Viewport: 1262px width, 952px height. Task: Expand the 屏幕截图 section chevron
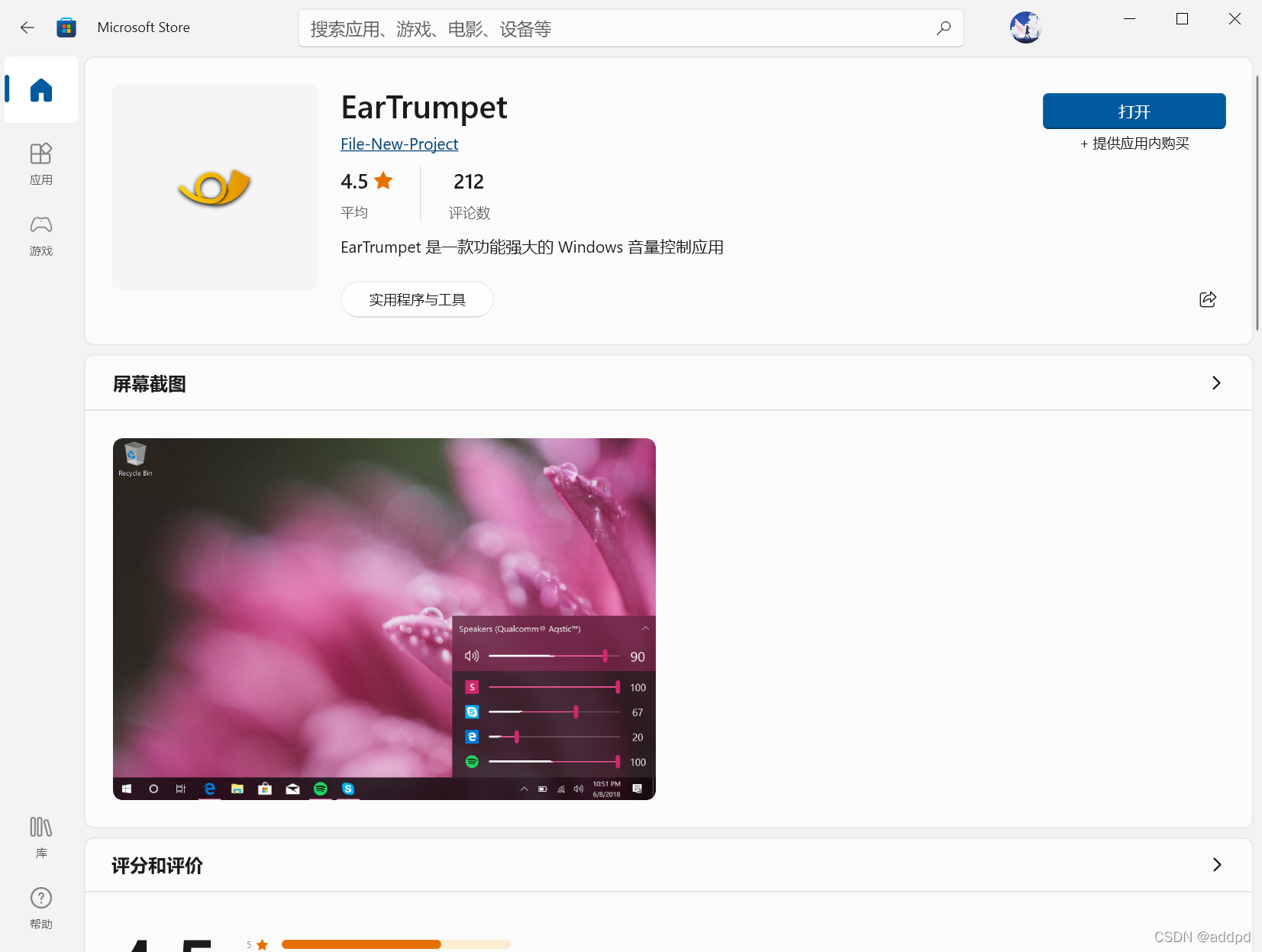(x=1216, y=383)
